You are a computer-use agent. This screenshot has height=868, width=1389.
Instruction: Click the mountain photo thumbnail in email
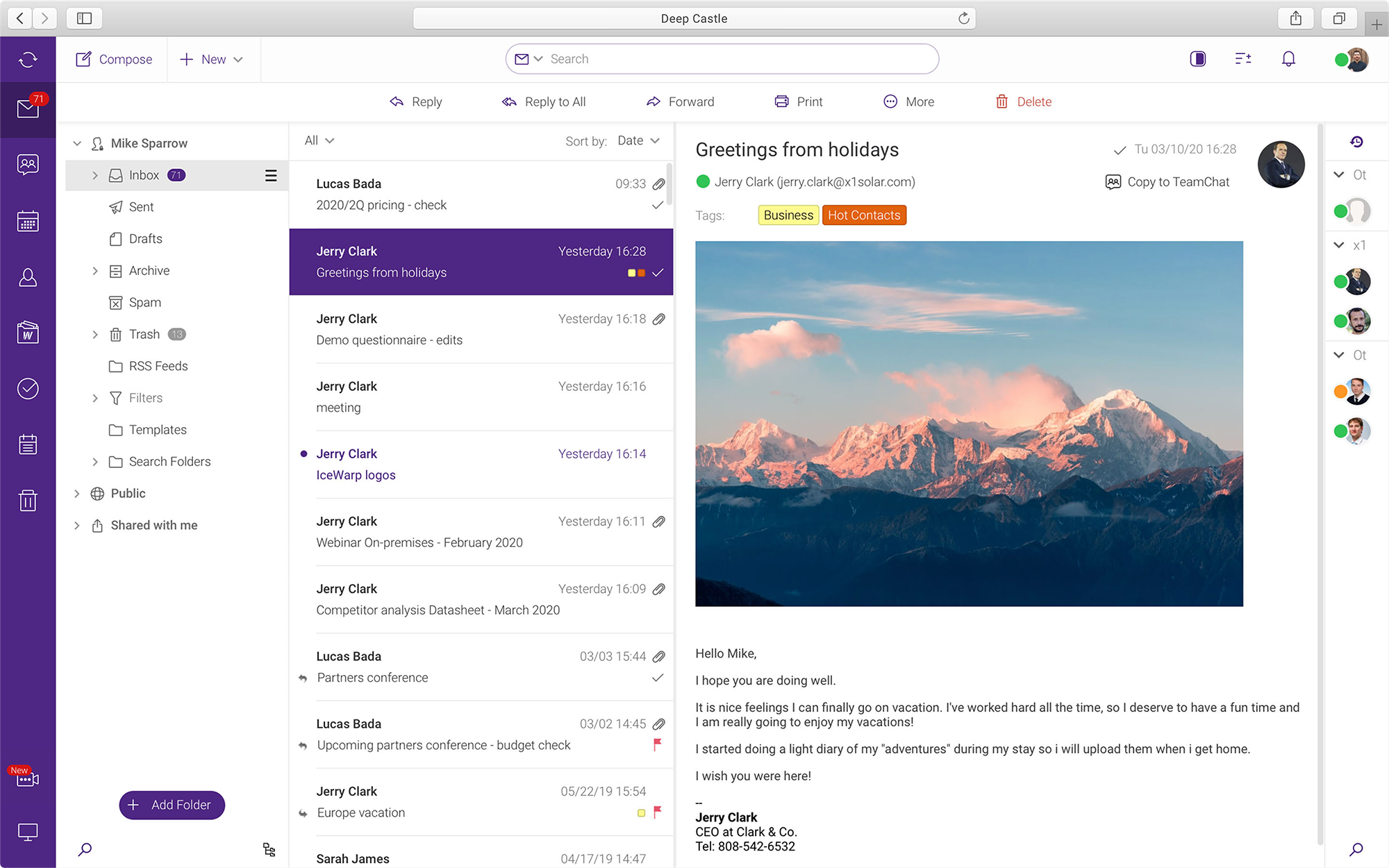coord(969,423)
